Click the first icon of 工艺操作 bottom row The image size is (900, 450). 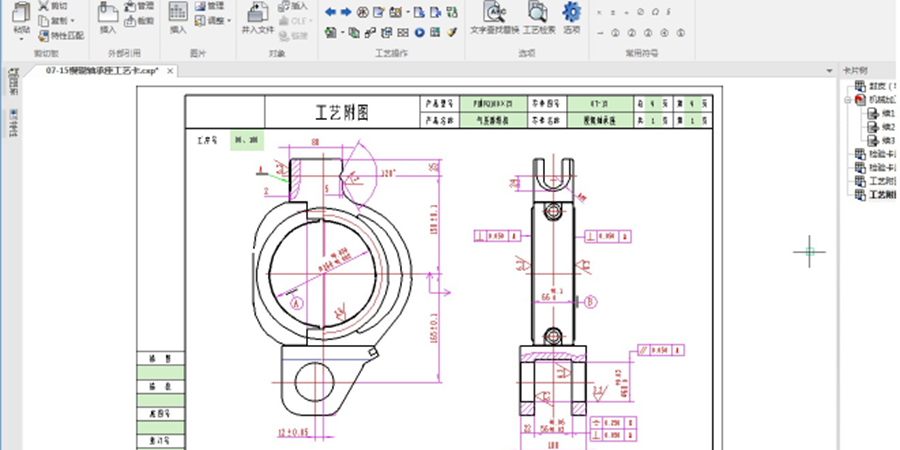pos(331,33)
